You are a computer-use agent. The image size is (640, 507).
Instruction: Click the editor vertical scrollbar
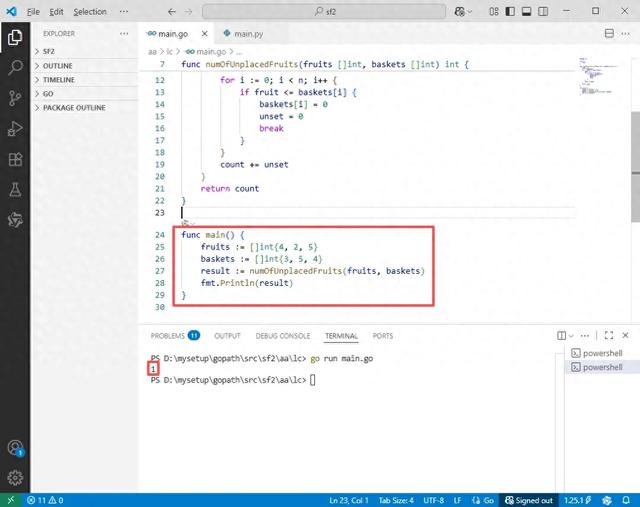(x=635, y=167)
